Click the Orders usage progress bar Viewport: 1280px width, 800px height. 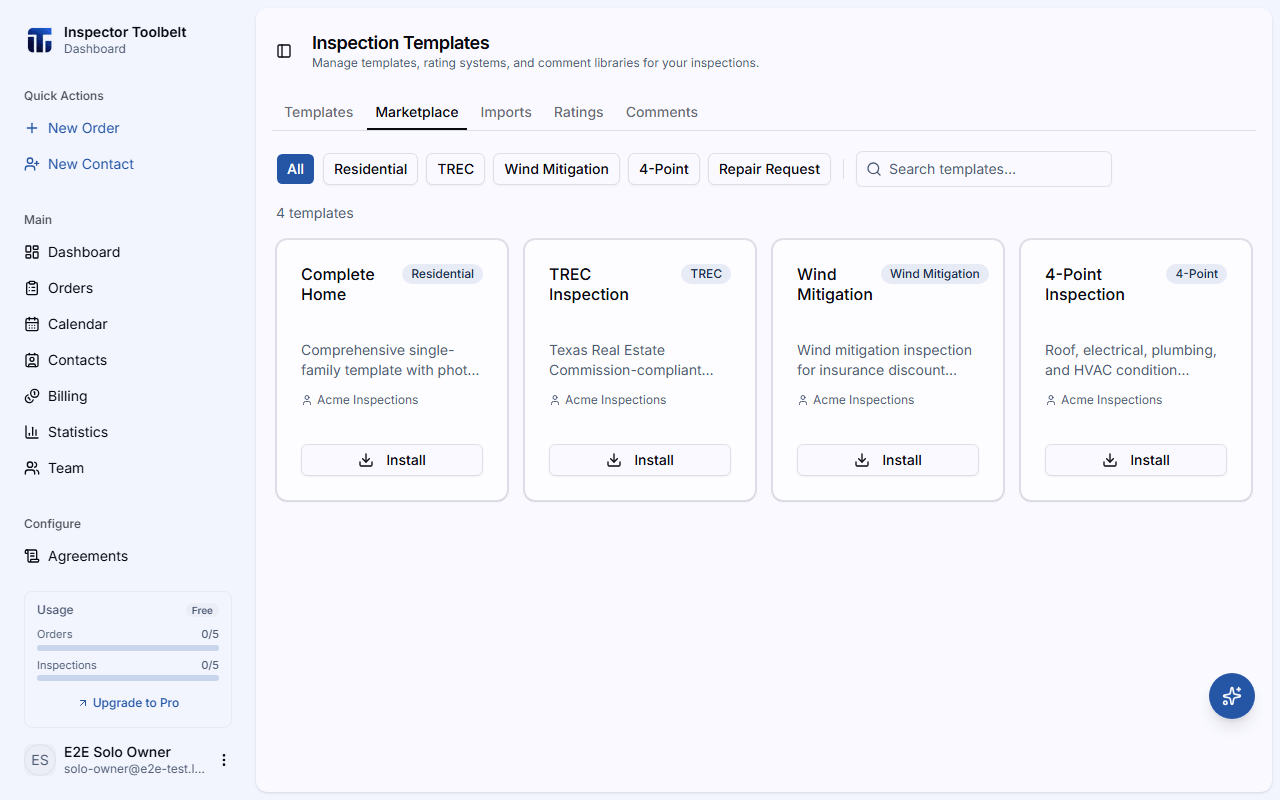(x=128, y=648)
